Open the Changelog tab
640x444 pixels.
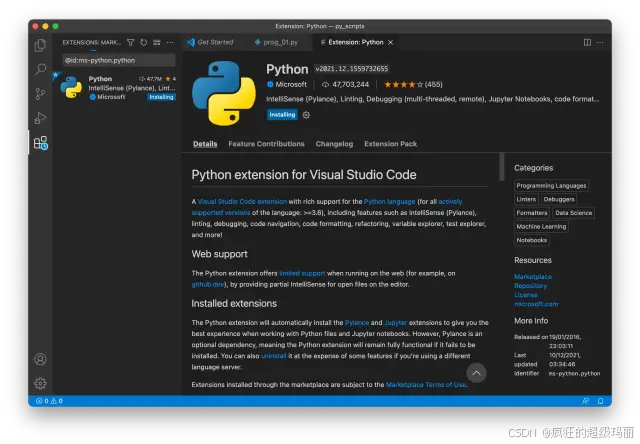(x=334, y=144)
